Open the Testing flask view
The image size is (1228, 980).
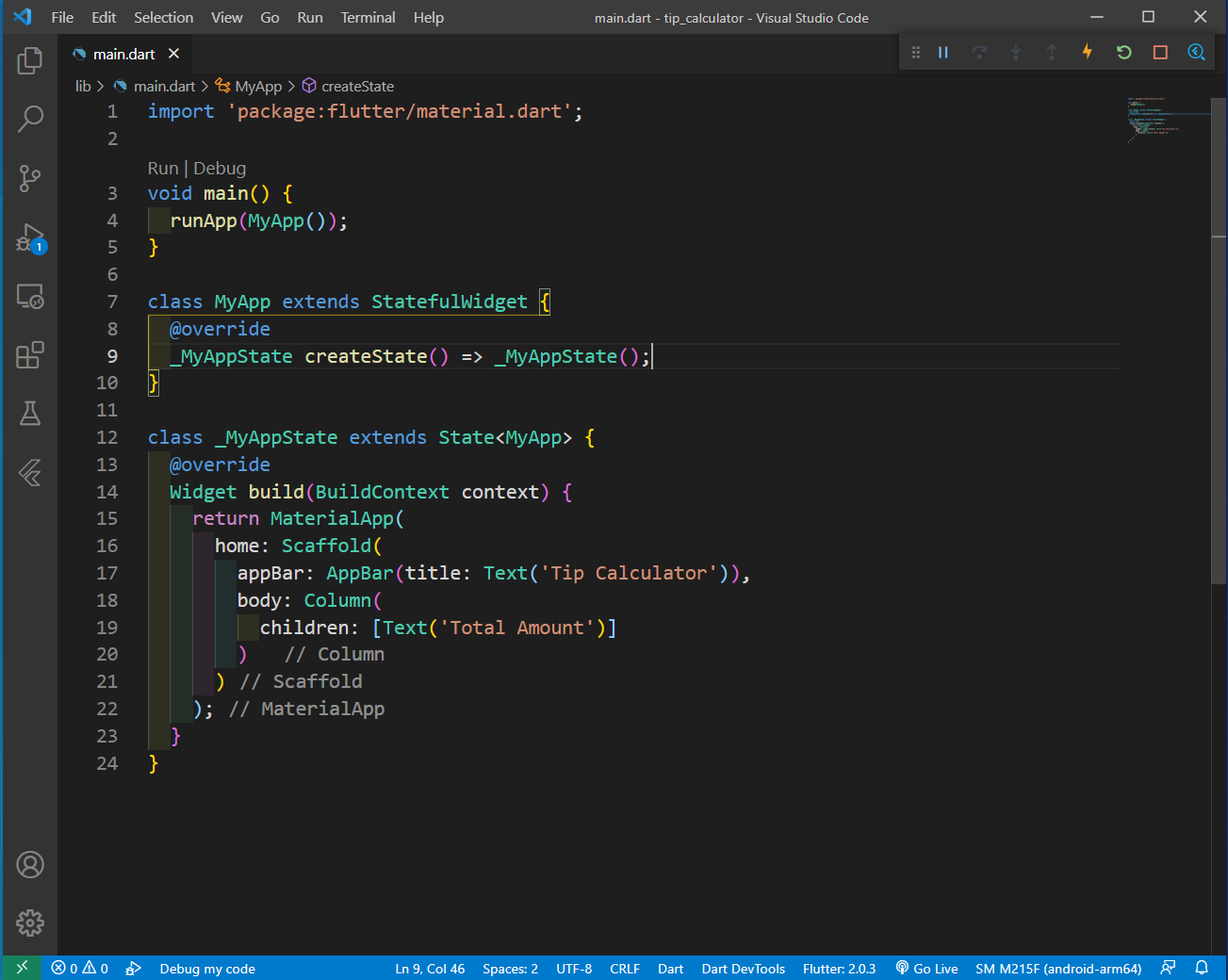(30, 414)
